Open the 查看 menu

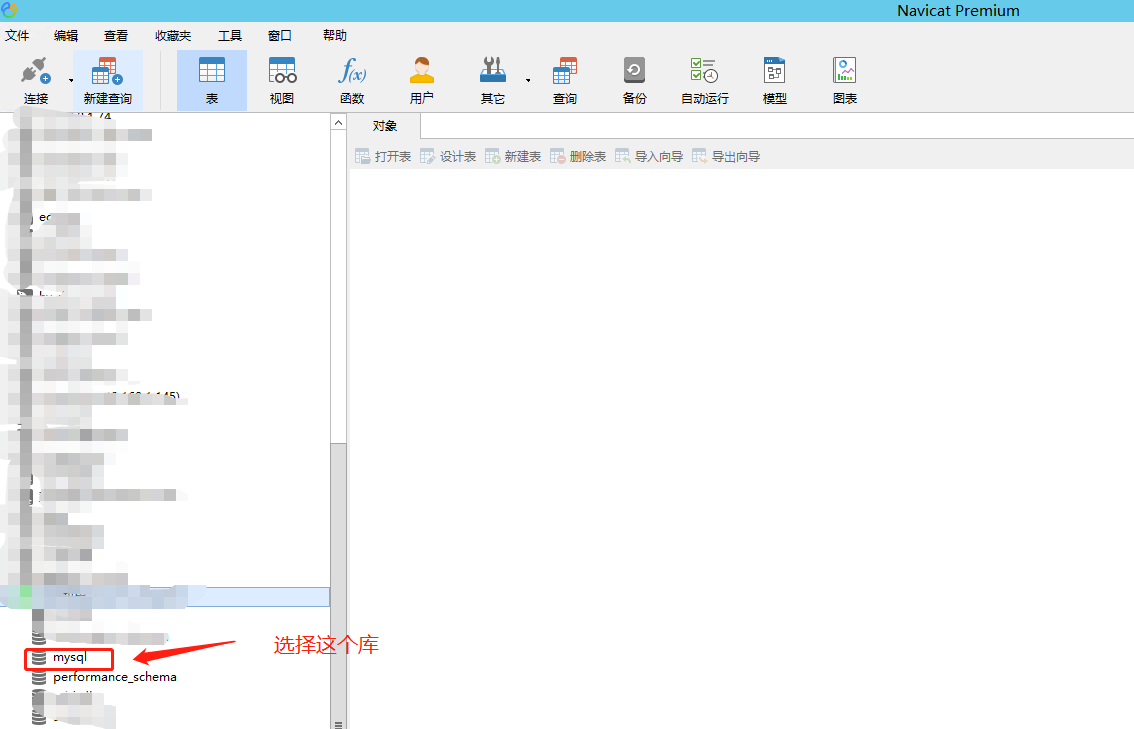[x=116, y=35]
